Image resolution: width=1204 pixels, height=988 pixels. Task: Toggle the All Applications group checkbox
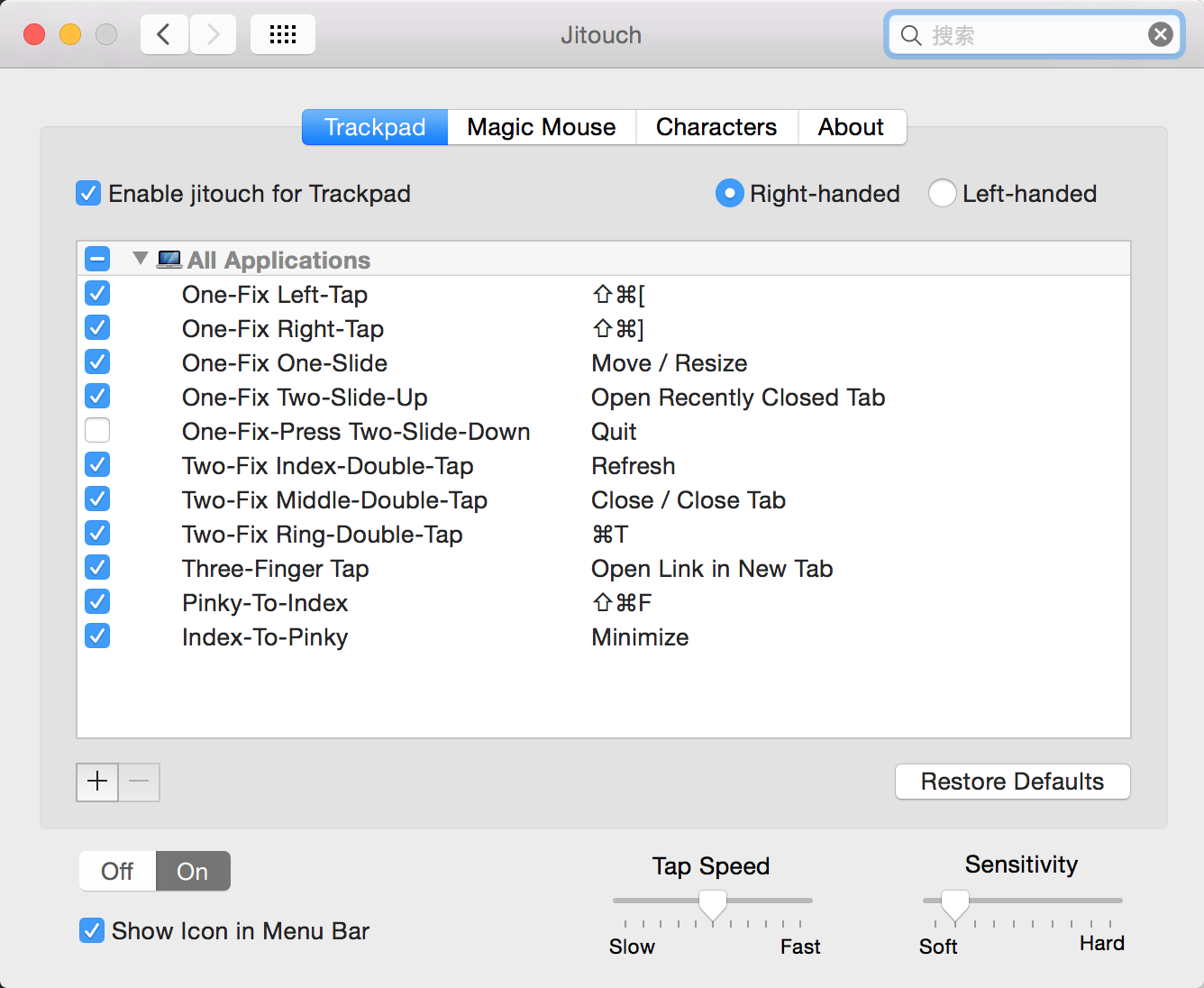pyautogui.click(x=97, y=260)
